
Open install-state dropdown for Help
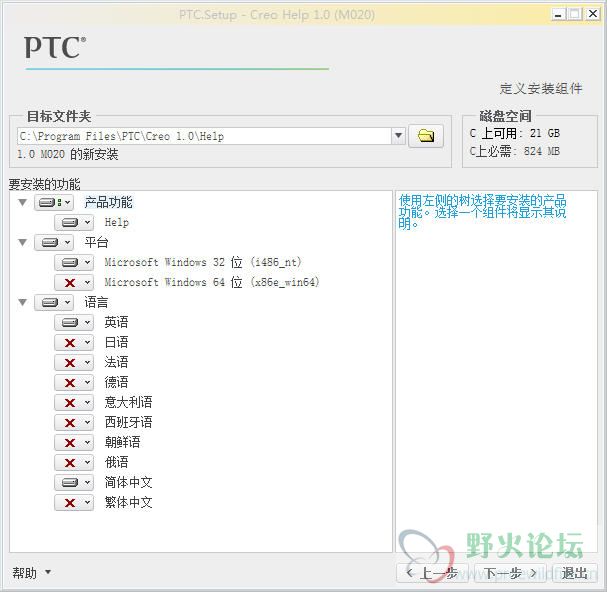74,222
